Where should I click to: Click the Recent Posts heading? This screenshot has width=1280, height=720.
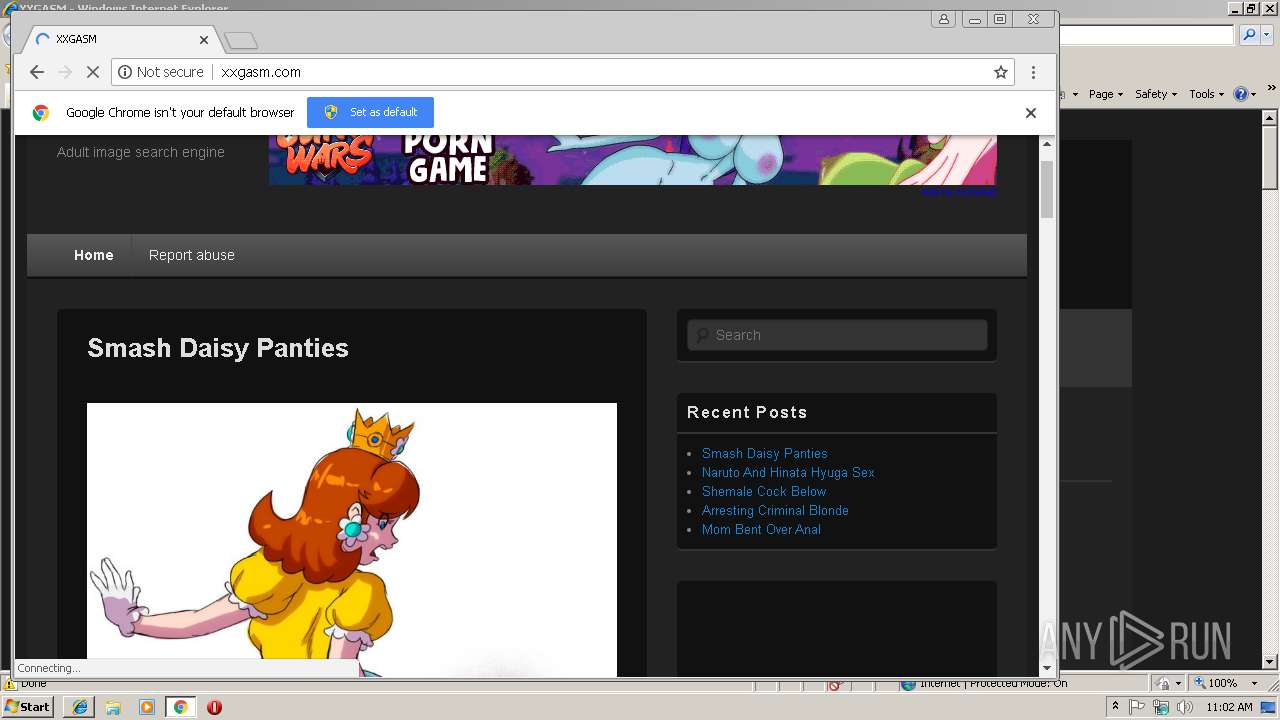coord(747,412)
